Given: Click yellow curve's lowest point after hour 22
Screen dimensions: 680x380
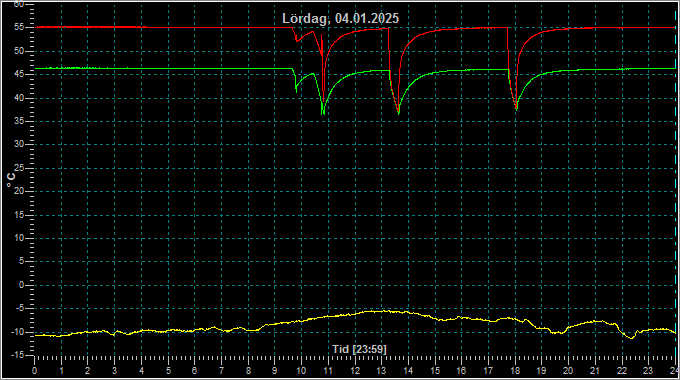Looking at the screenshot, I should click(631, 337).
